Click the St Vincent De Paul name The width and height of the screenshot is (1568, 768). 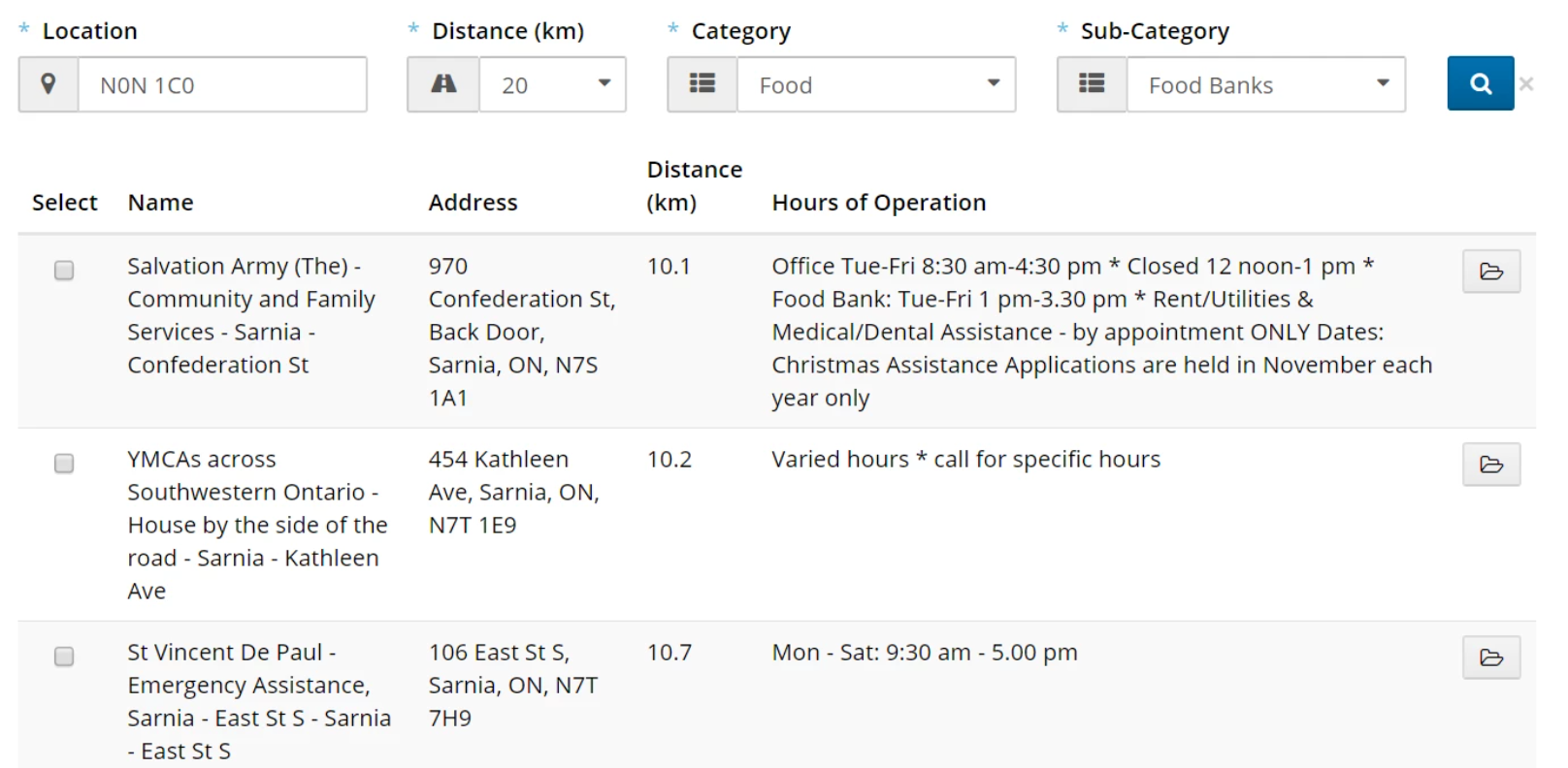258,701
